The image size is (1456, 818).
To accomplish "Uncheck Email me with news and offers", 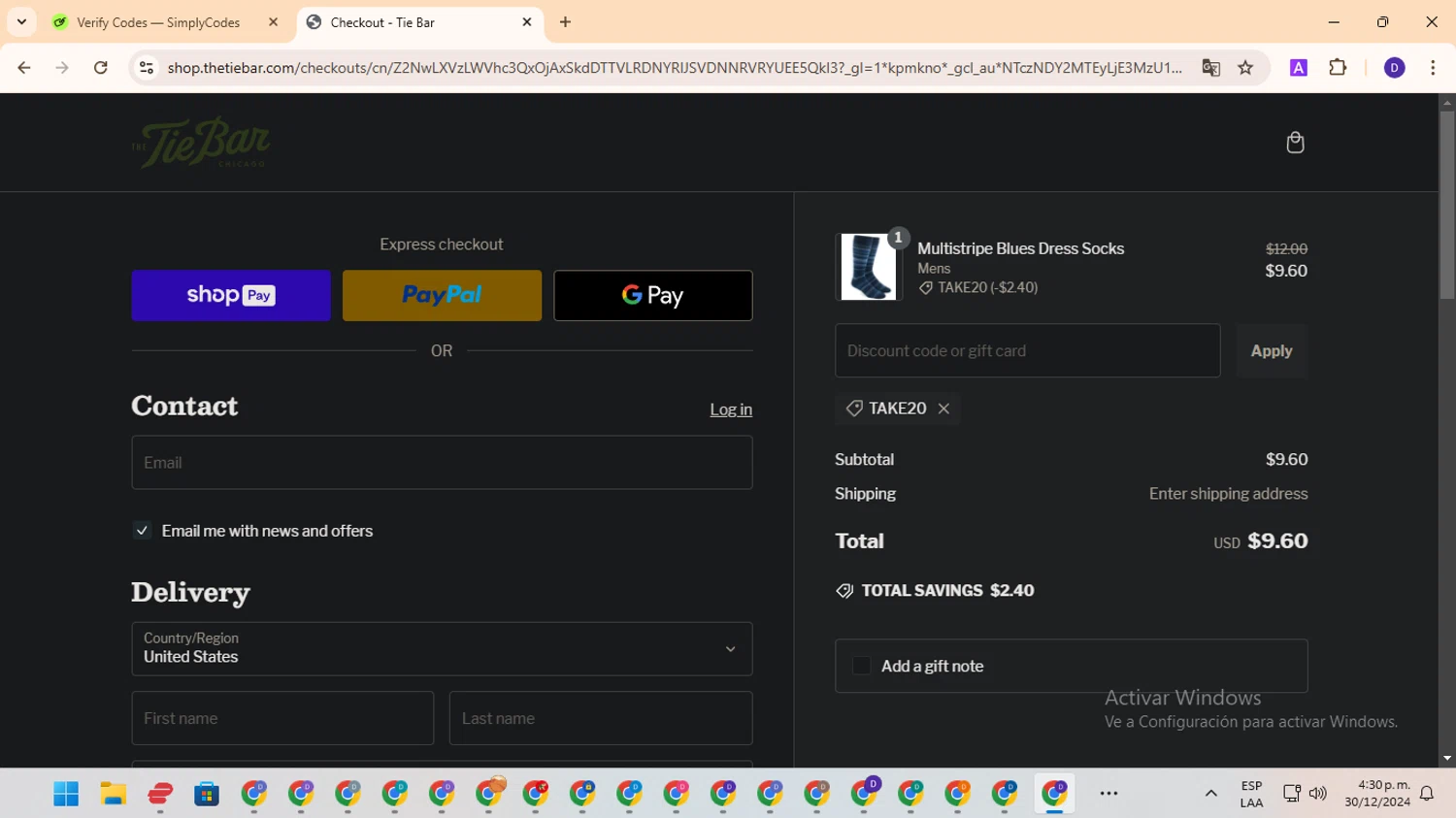I will pos(142,531).
